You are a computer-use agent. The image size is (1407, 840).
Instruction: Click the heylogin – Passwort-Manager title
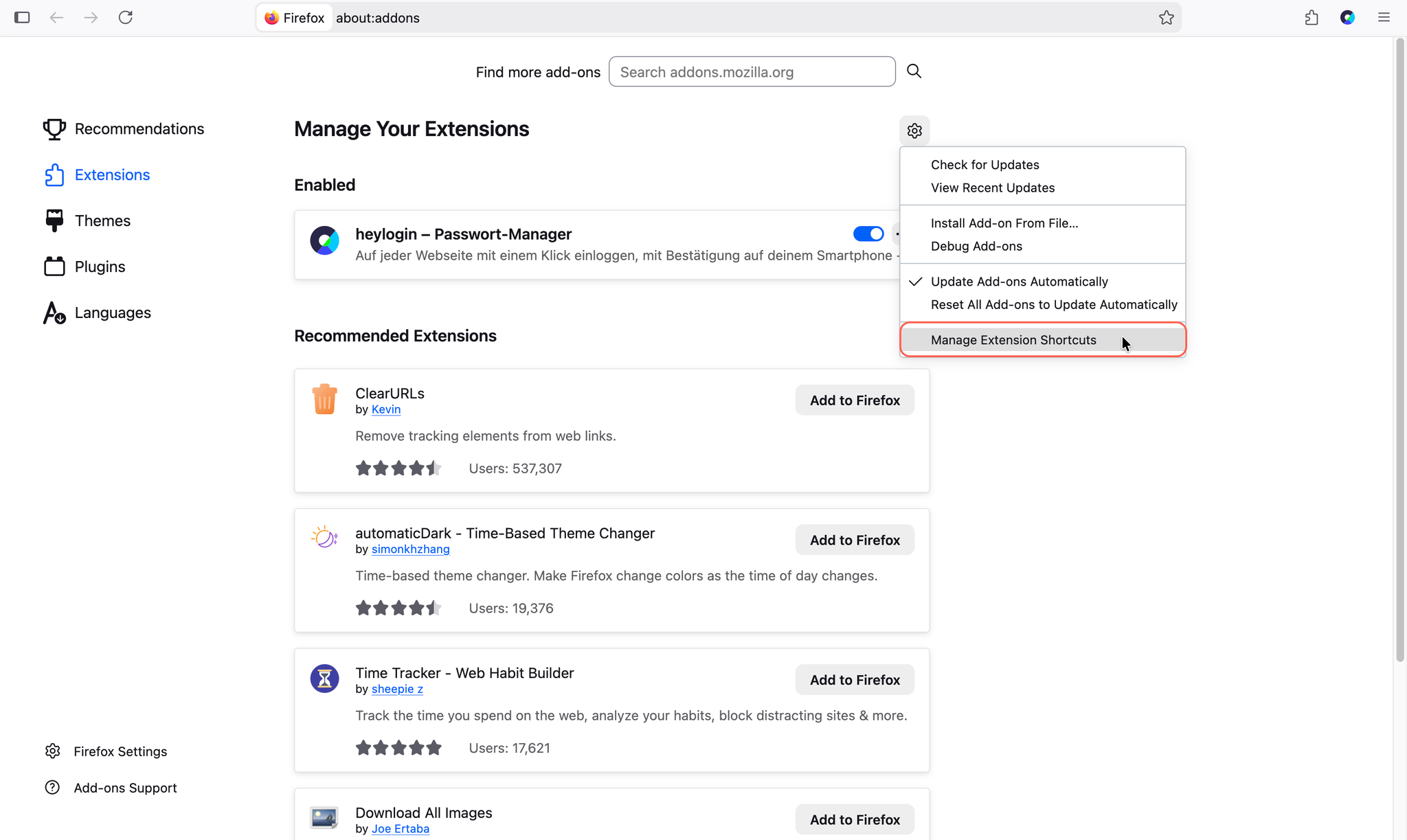[464, 234]
